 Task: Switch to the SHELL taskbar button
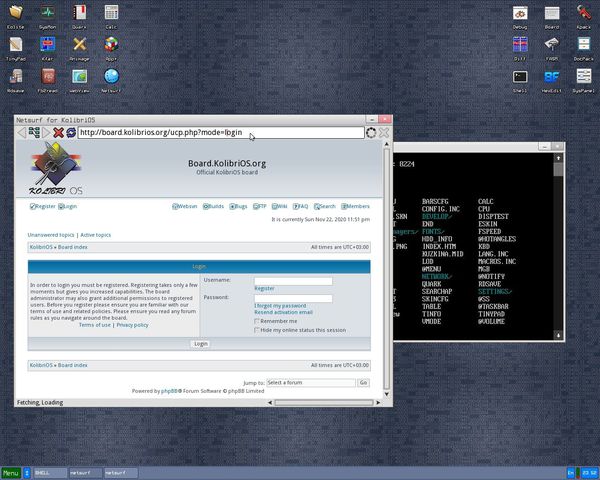[50, 473]
